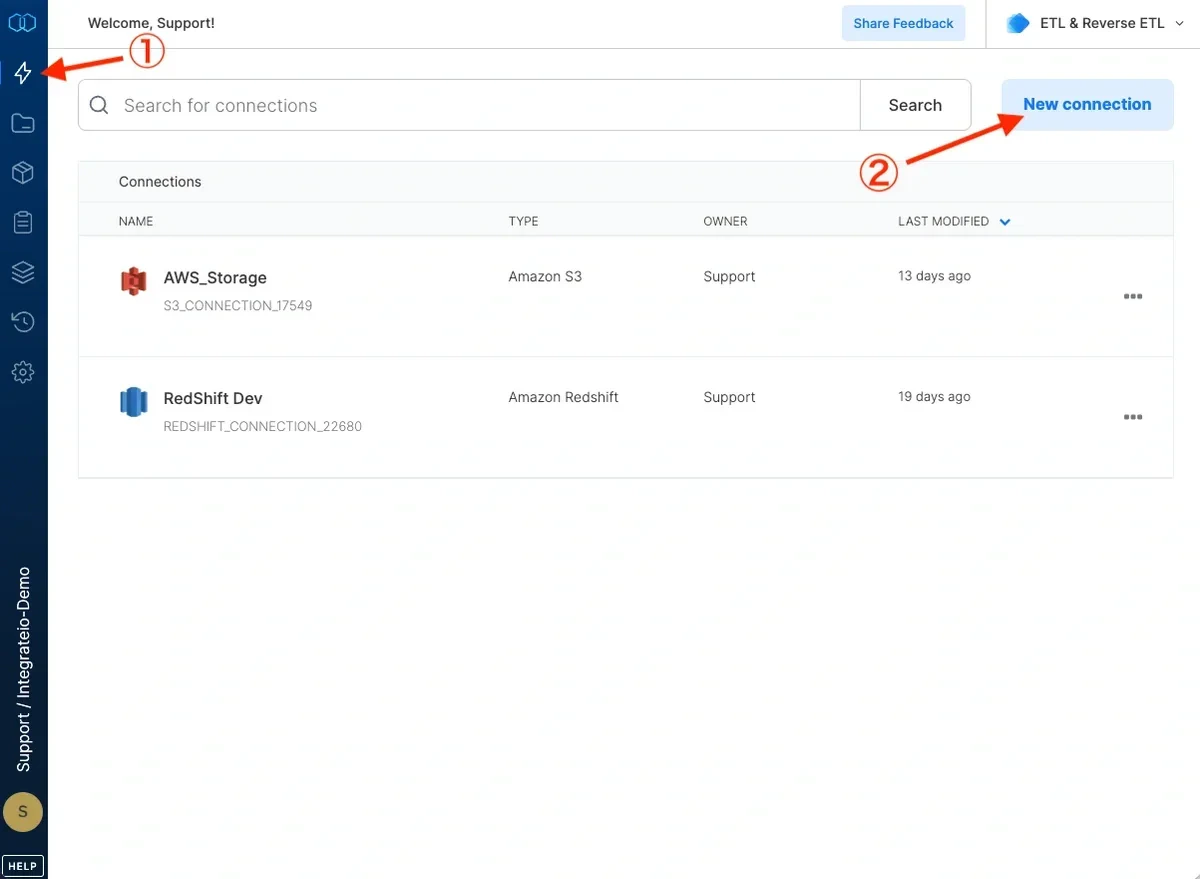
Task: Click the Search for connections input field
Action: [400, 104]
